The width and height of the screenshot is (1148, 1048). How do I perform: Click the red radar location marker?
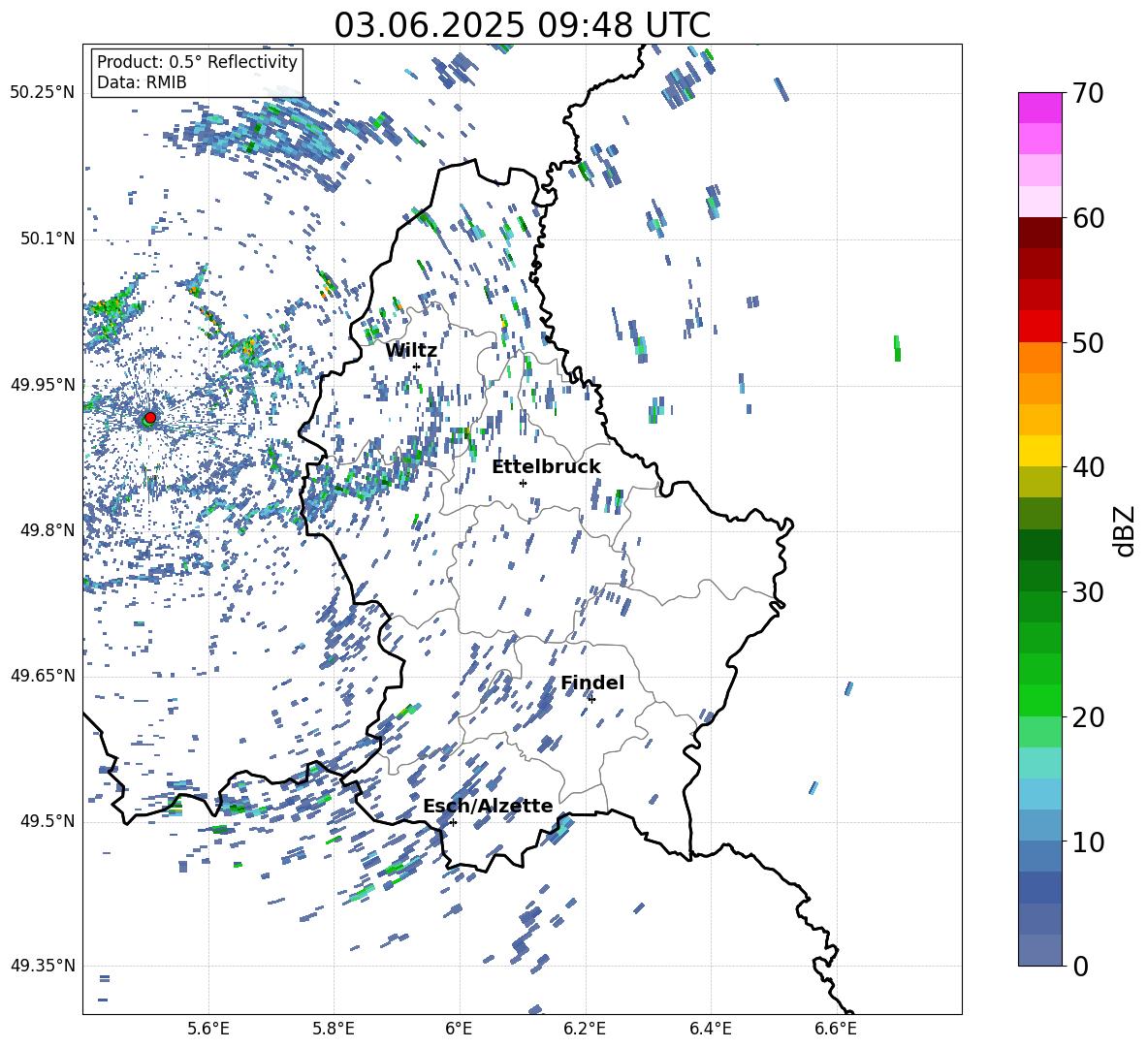click(150, 418)
